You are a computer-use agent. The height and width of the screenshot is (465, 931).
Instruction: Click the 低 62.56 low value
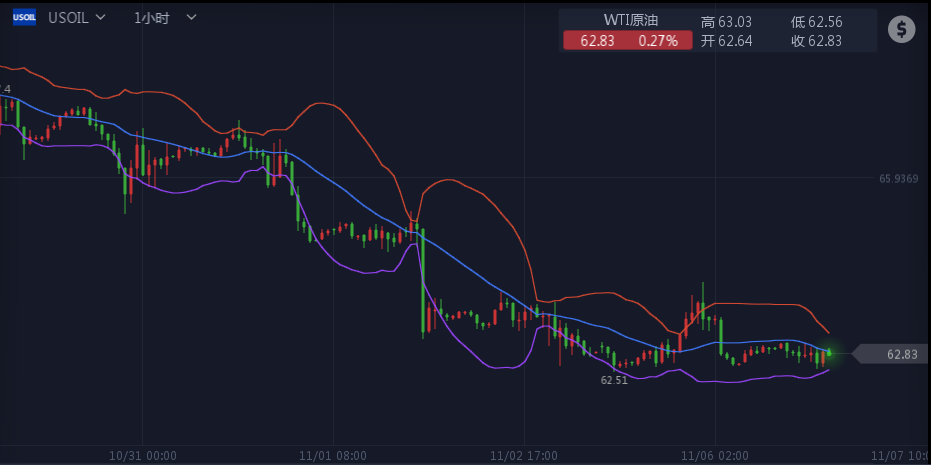(816, 22)
